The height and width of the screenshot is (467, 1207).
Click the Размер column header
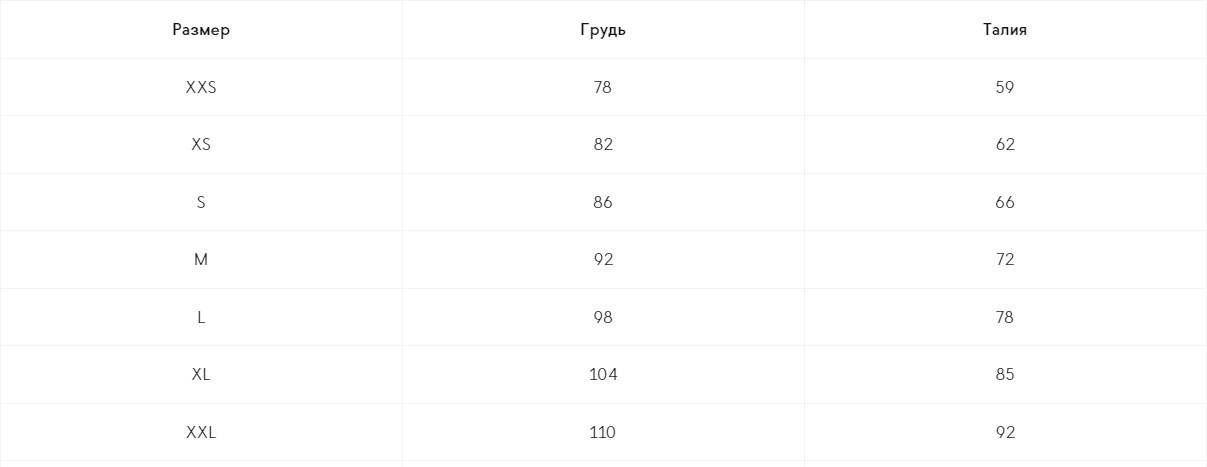coord(201,30)
